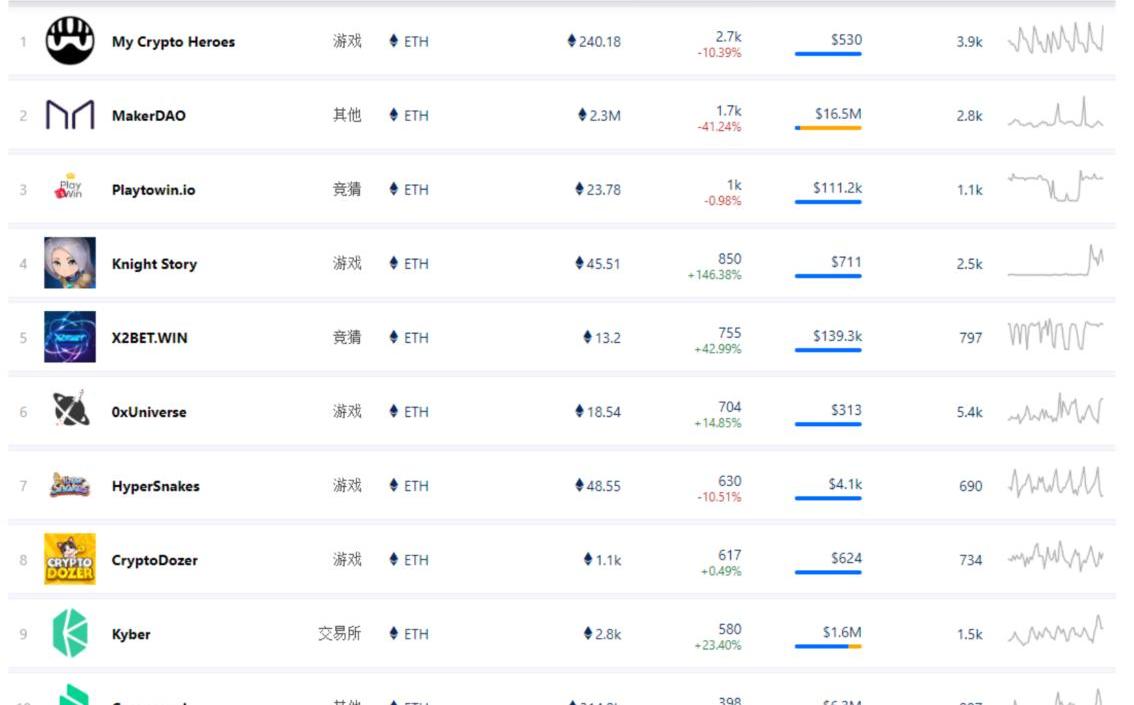Screen dimensions: 1134x705
Task: Click the CryptoDozer logo icon
Action: tap(70, 559)
